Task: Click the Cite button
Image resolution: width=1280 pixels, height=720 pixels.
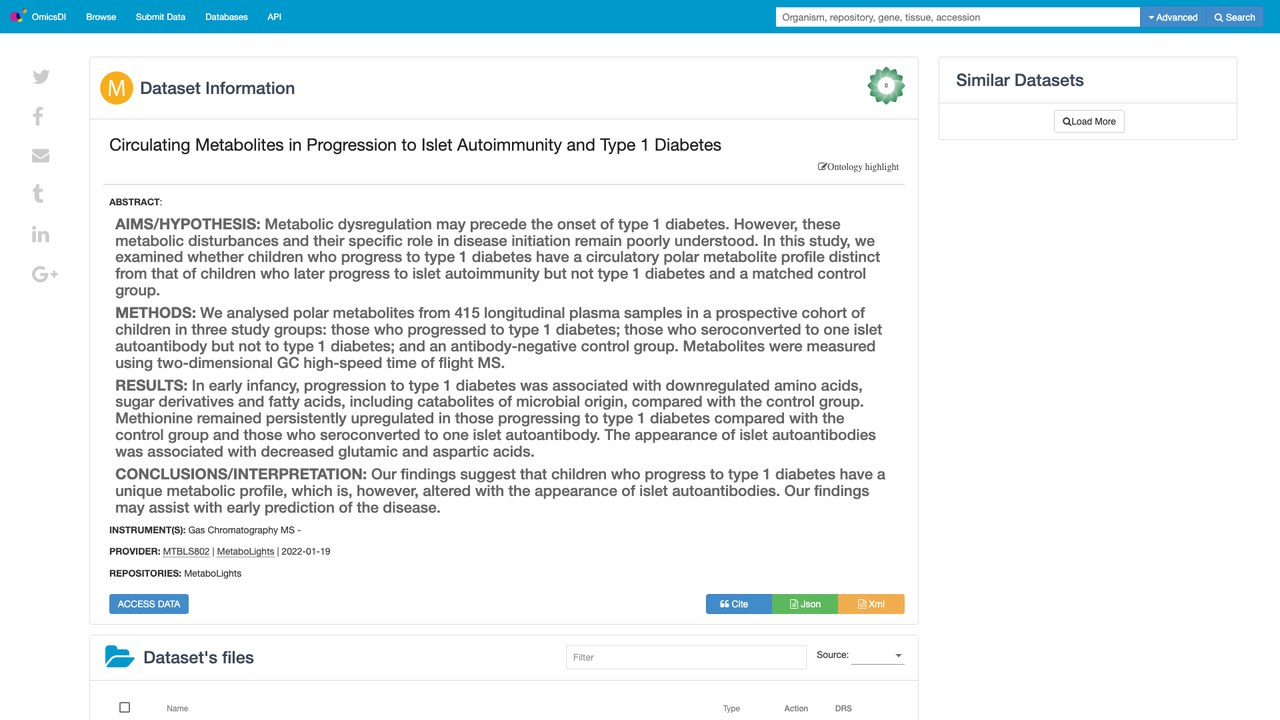Action: coord(738,604)
